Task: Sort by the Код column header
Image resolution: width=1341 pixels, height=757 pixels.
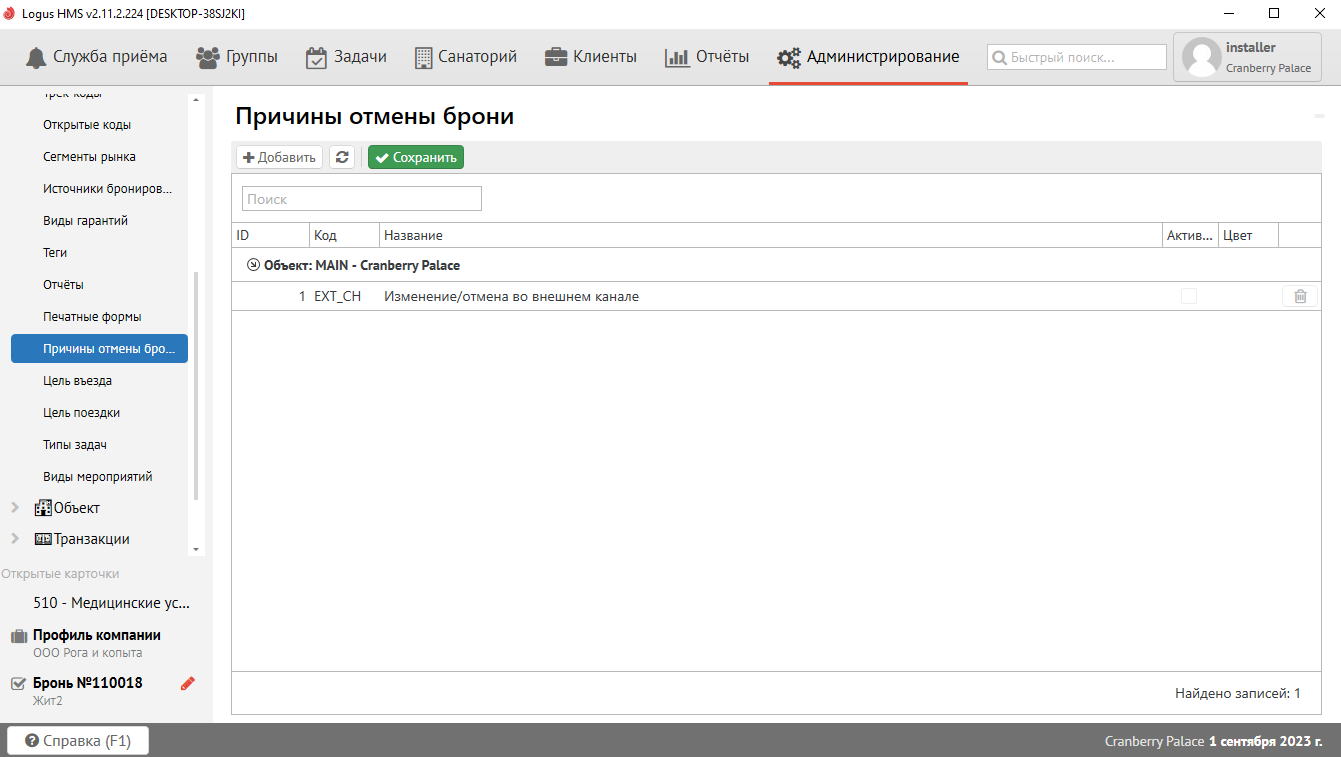Action: coord(344,235)
